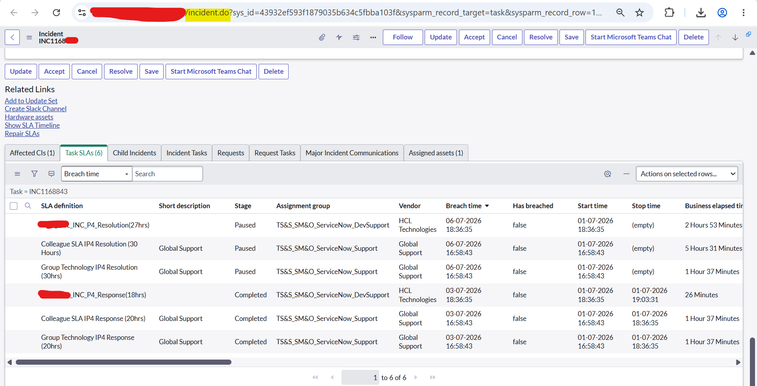757x386 pixels.
Task: Focus the list Search input field
Action: (x=168, y=174)
